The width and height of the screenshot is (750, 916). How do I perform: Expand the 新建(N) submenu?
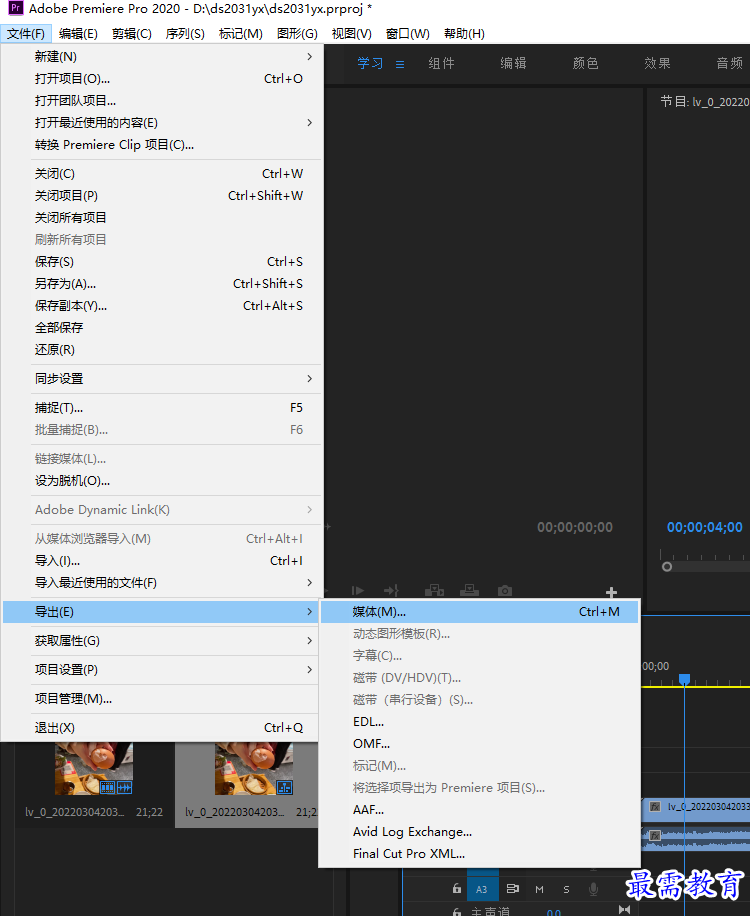coord(162,57)
